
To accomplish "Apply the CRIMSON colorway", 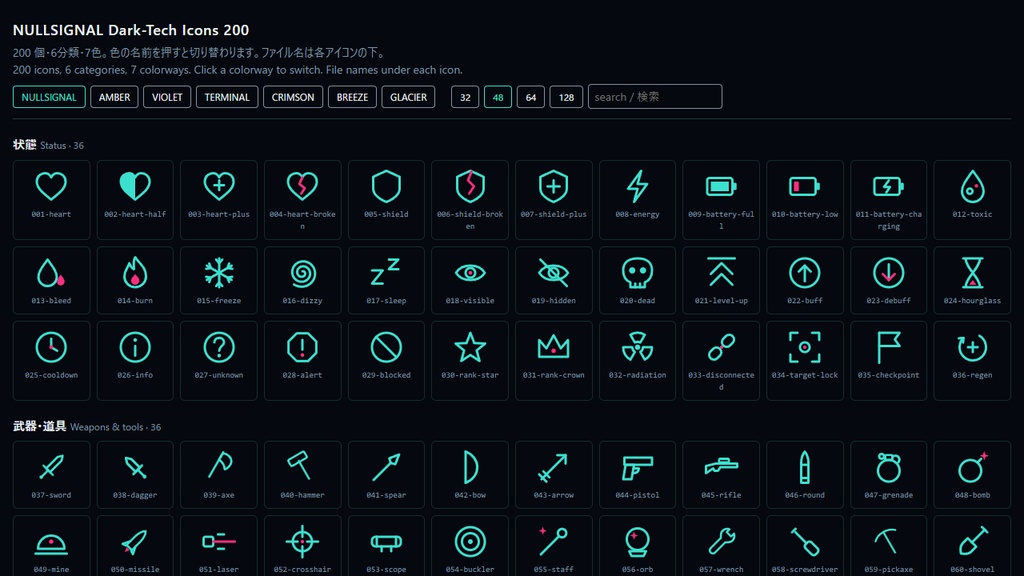I will coord(293,97).
